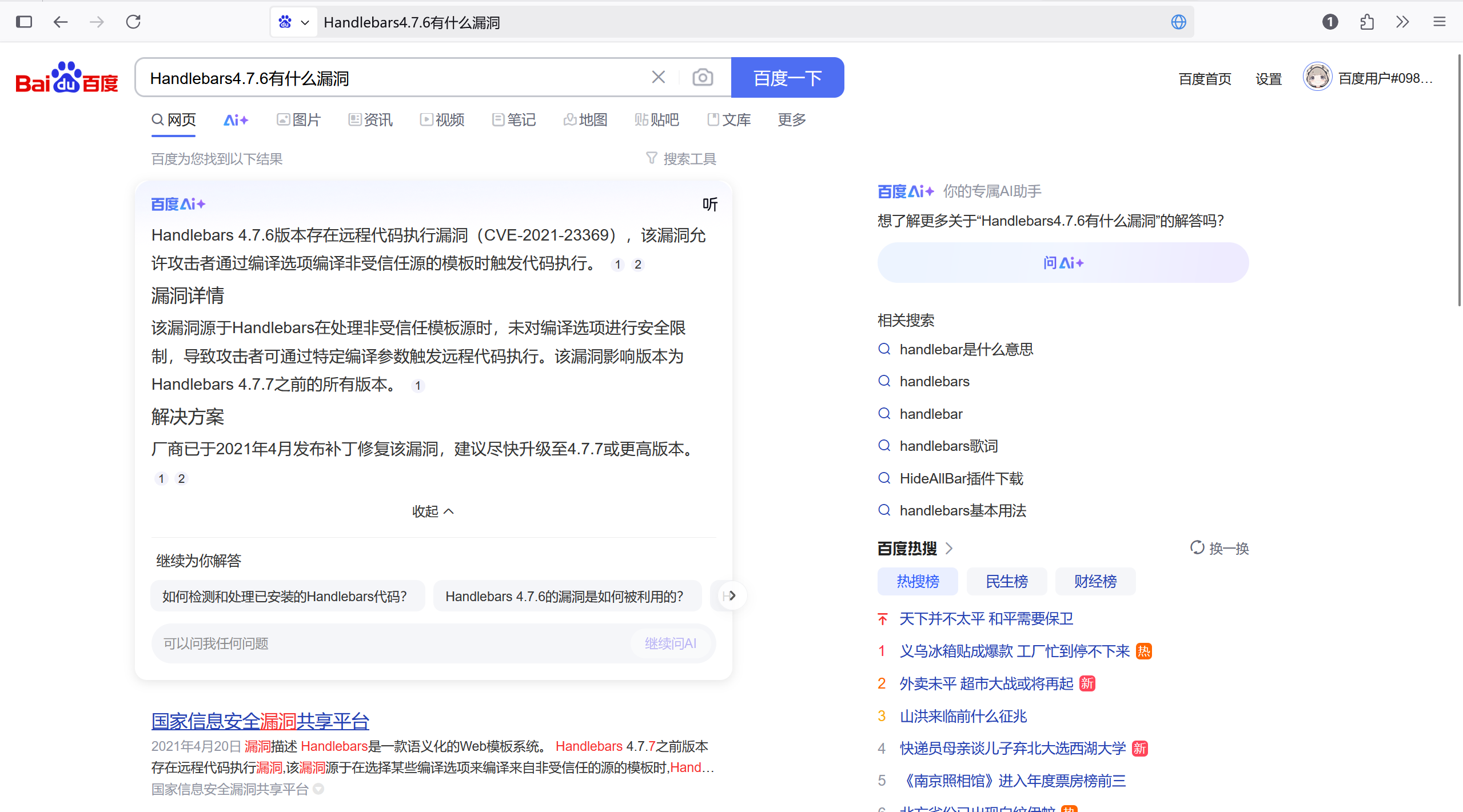Switch to the 贴吧 tab
The width and height of the screenshot is (1463, 812).
click(657, 120)
